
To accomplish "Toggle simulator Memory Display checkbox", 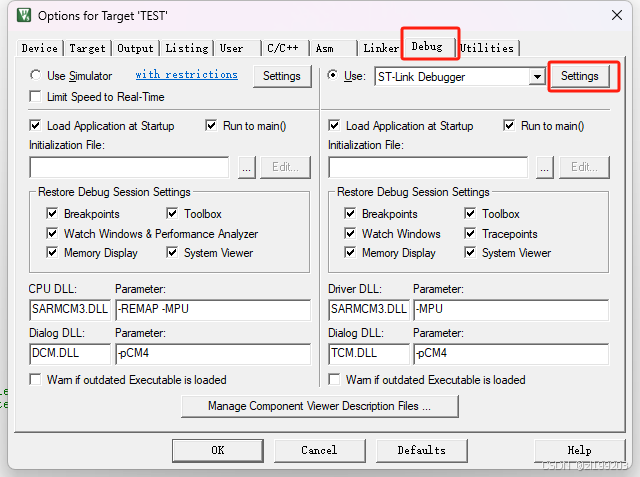I will pos(52,253).
